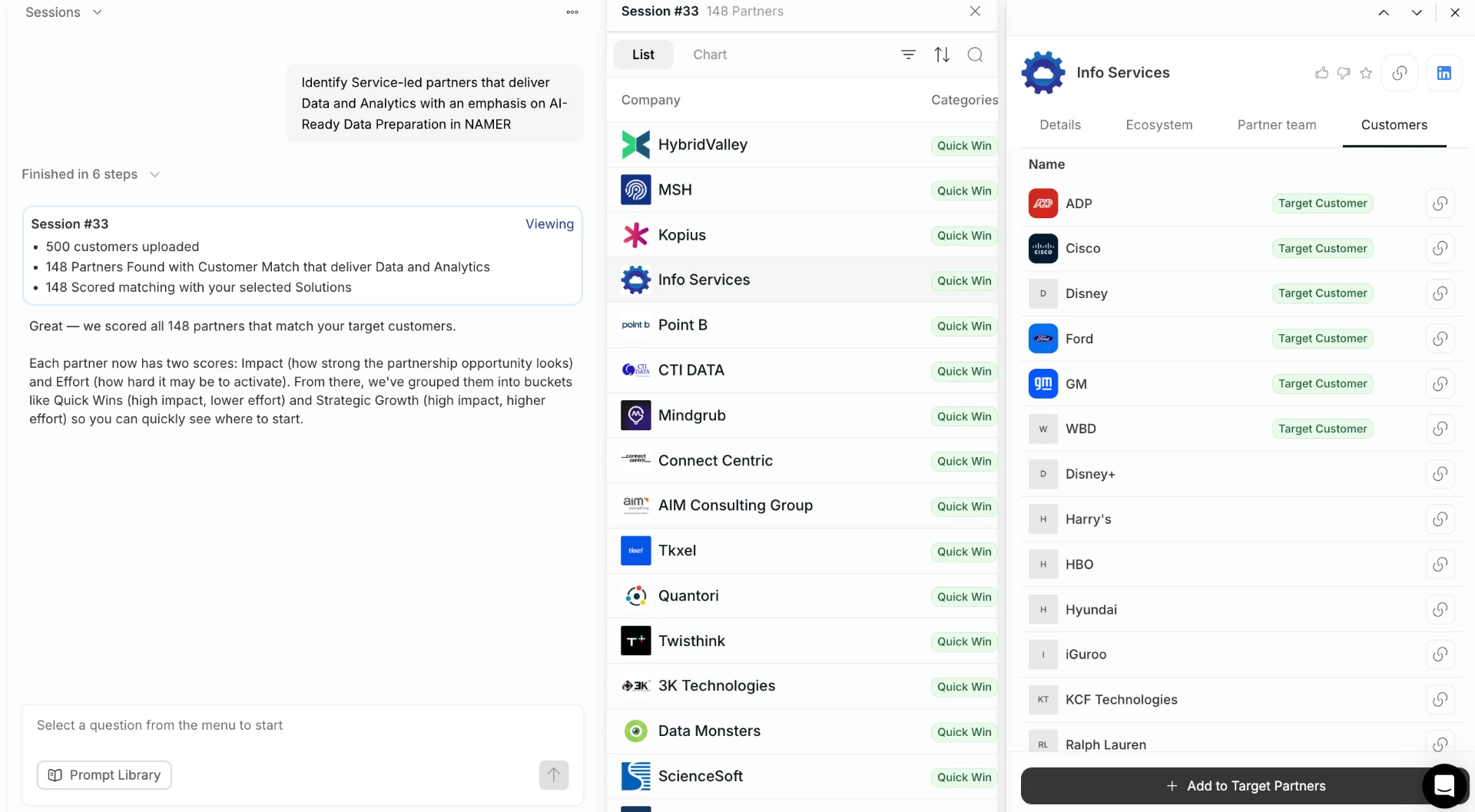
Task: Open the Prompt Library button
Action: pyautogui.click(x=104, y=775)
